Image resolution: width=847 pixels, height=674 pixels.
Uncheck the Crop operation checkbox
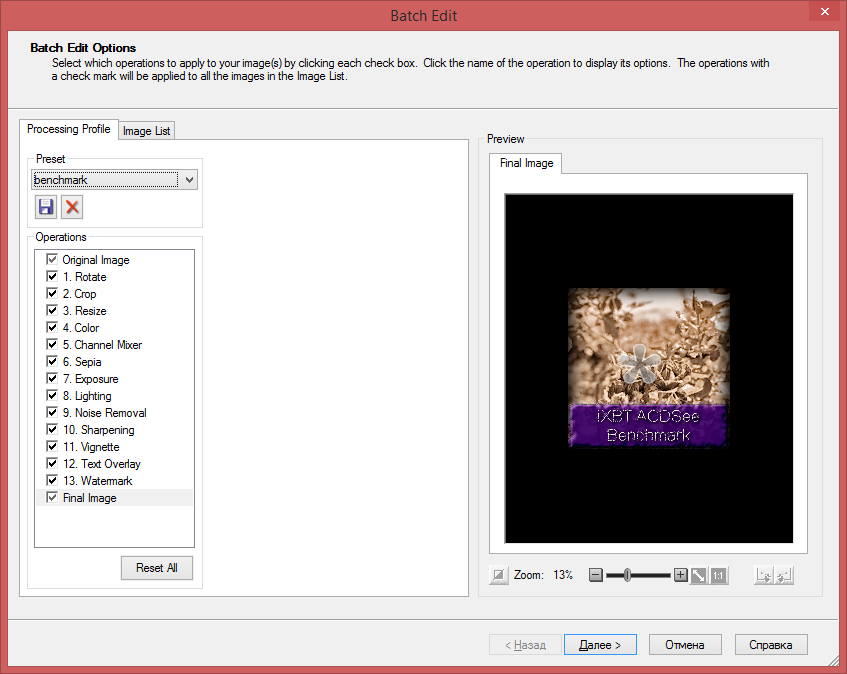point(52,293)
